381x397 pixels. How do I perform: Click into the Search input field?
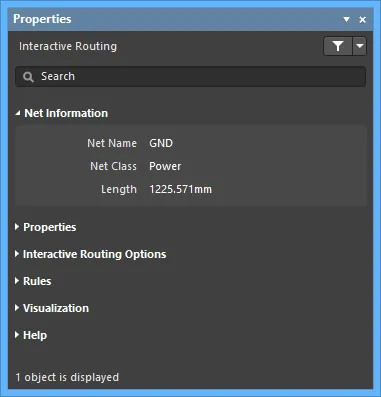[190, 77]
